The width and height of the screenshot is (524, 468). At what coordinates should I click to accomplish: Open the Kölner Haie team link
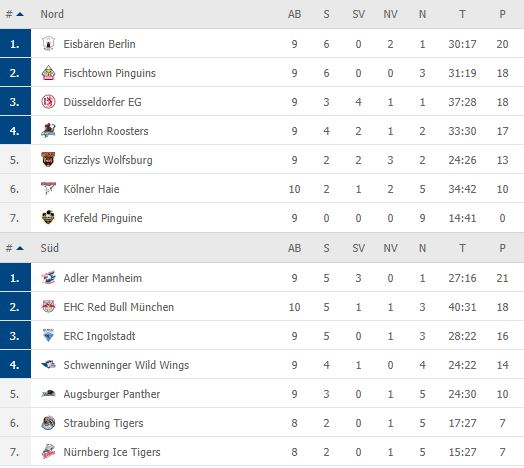pos(91,189)
